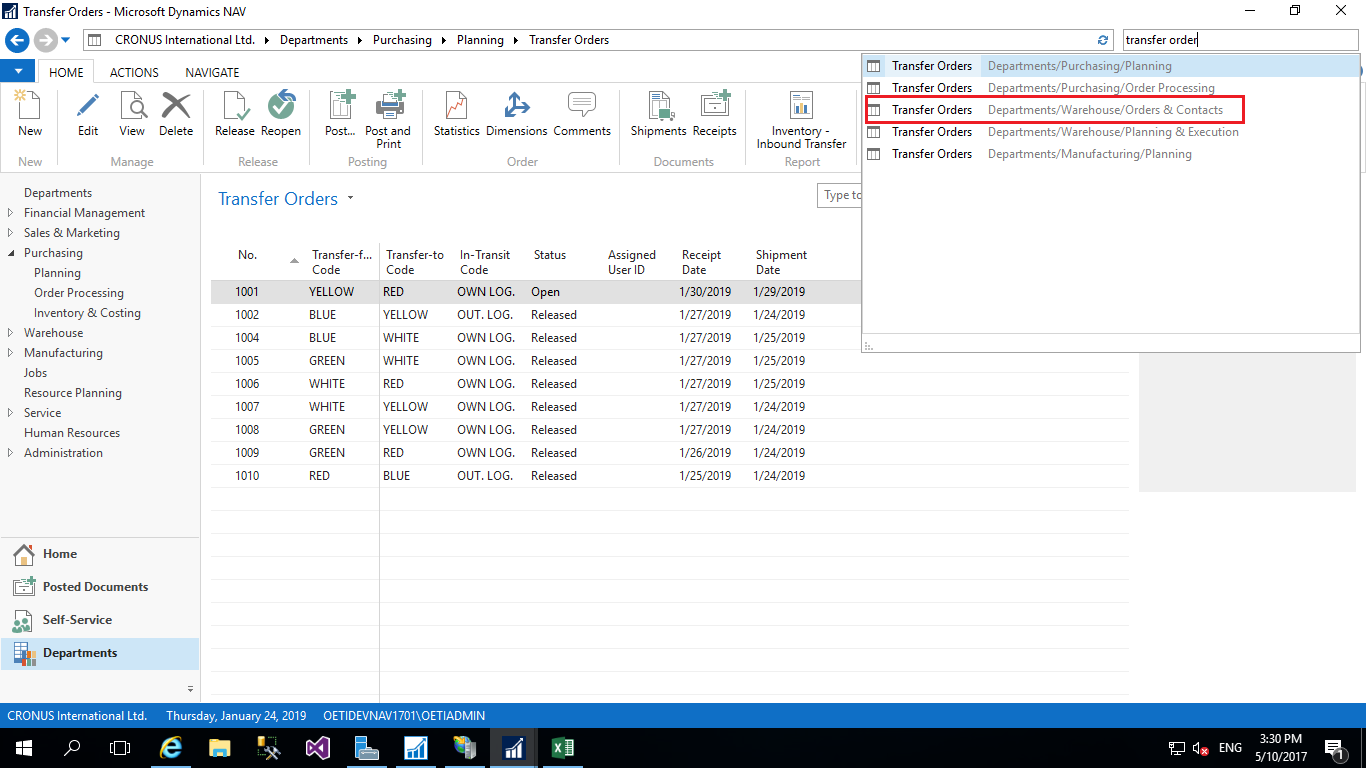Sort by the No. column header
This screenshot has height=768, width=1366.
click(247, 255)
